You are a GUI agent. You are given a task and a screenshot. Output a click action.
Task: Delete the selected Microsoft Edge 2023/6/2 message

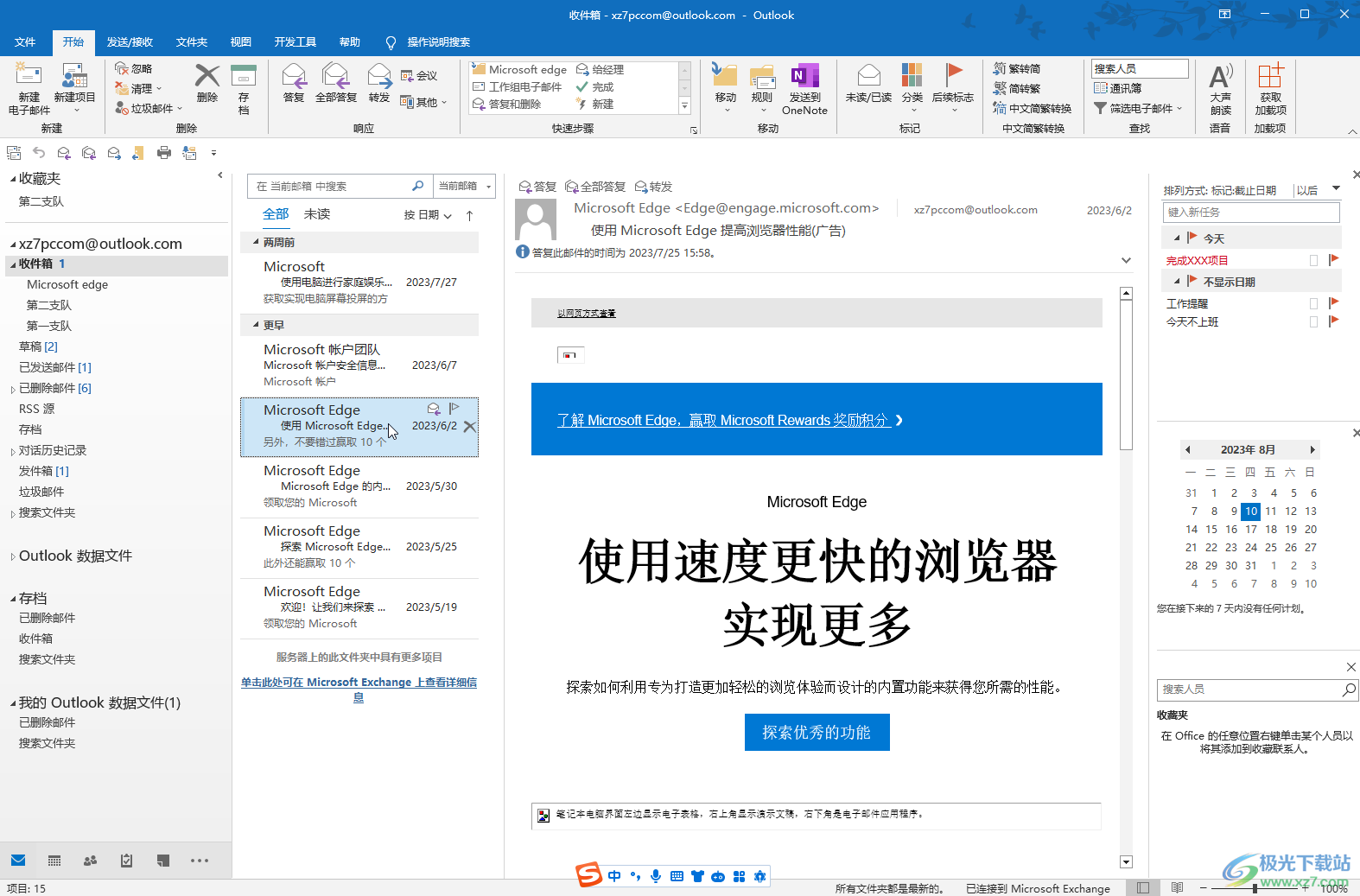pos(469,426)
